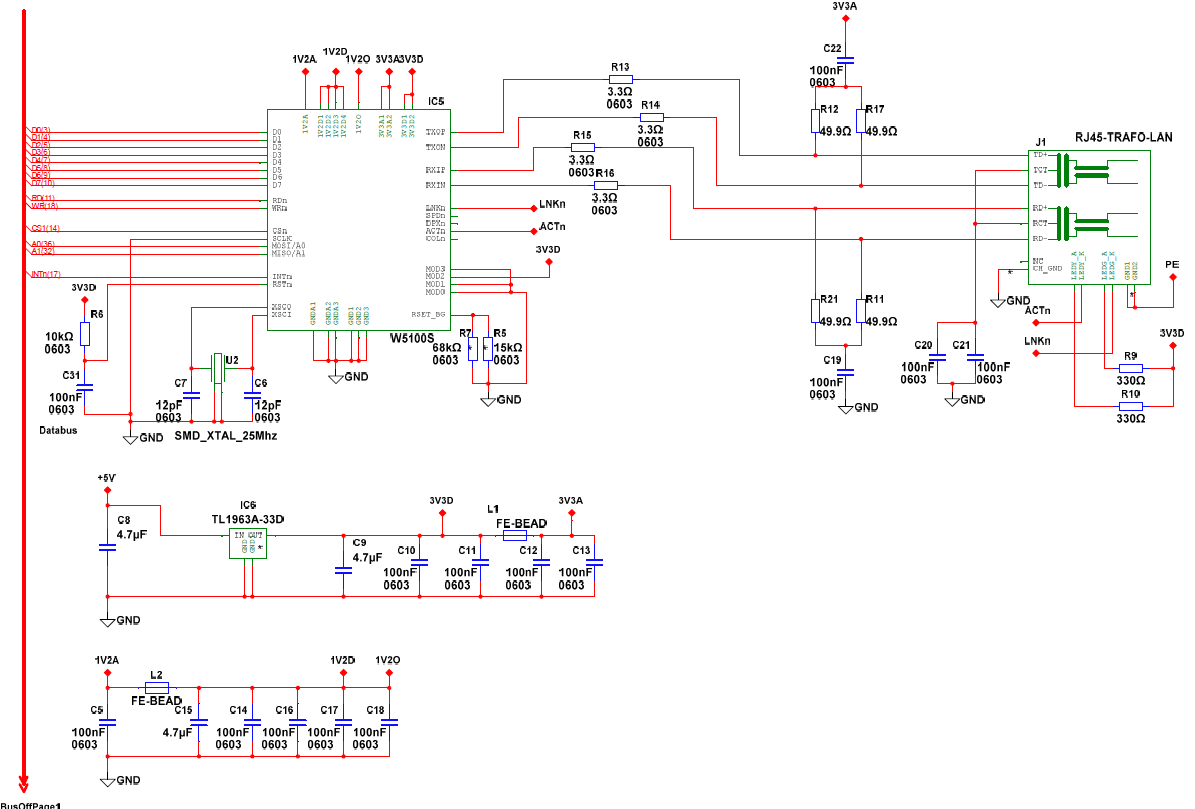The height and width of the screenshot is (809, 1195).
Task: Select the CS1(14) bus signal label
Action: pyautogui.click(x=46, y=229)
